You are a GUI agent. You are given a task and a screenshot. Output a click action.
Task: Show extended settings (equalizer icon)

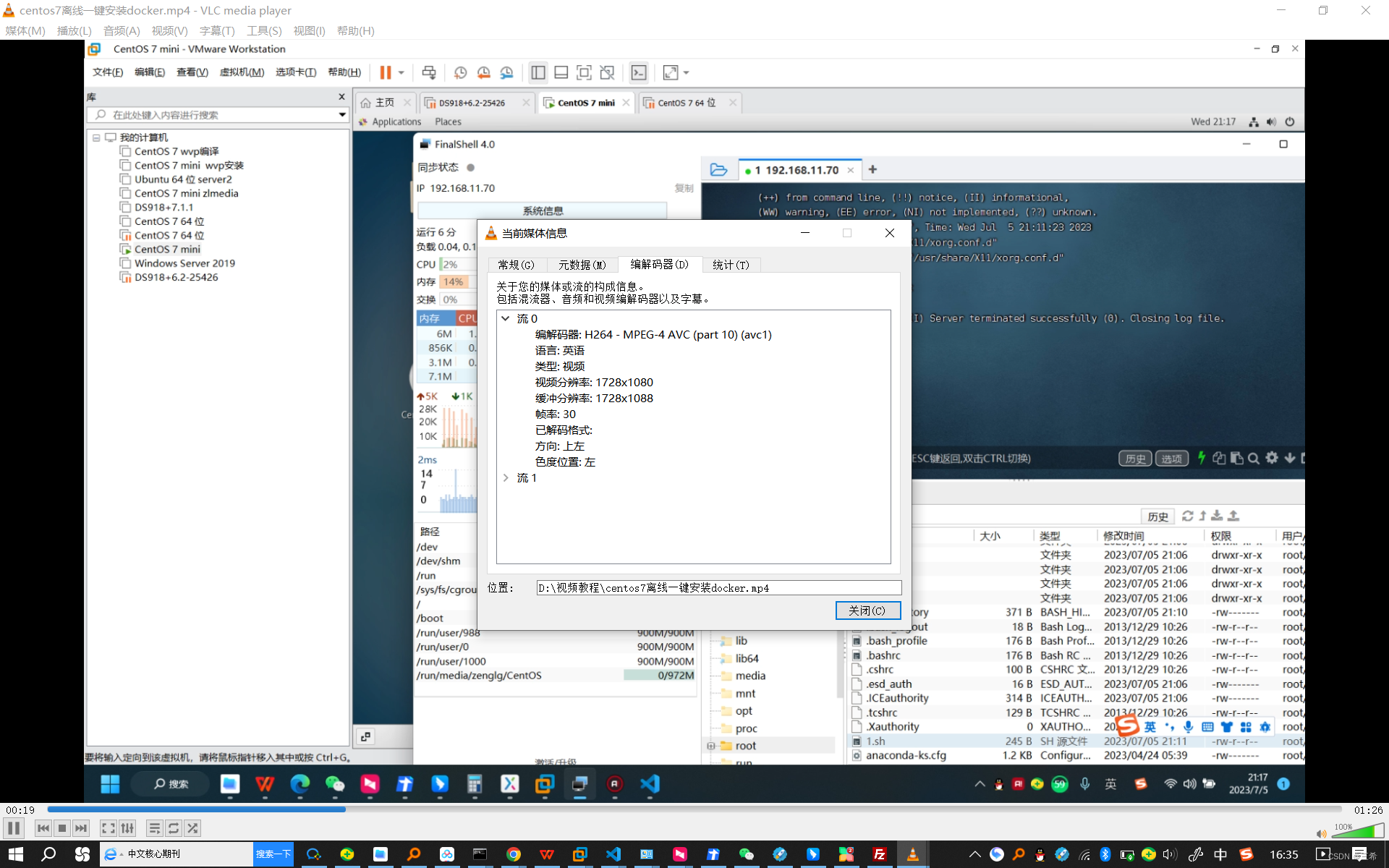pos(127,828)
